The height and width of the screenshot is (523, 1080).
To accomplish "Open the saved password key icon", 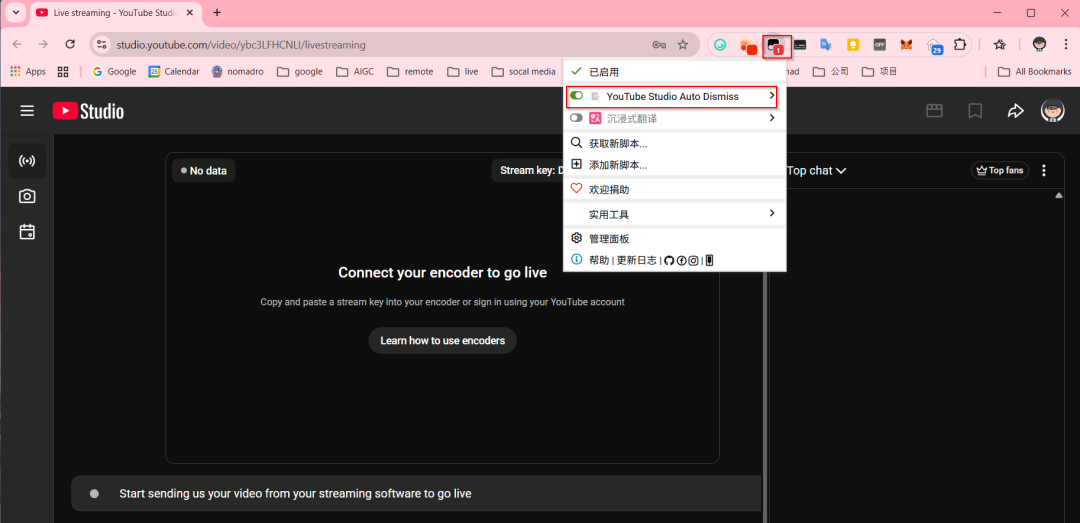I will coord(659,45).
